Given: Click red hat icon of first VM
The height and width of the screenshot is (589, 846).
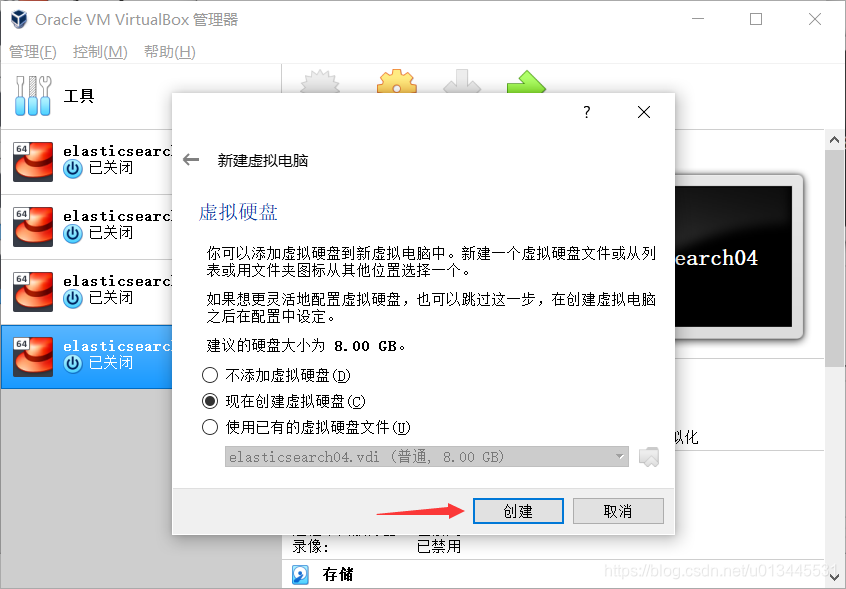Looking at the screenshot, I should (33, 162).
